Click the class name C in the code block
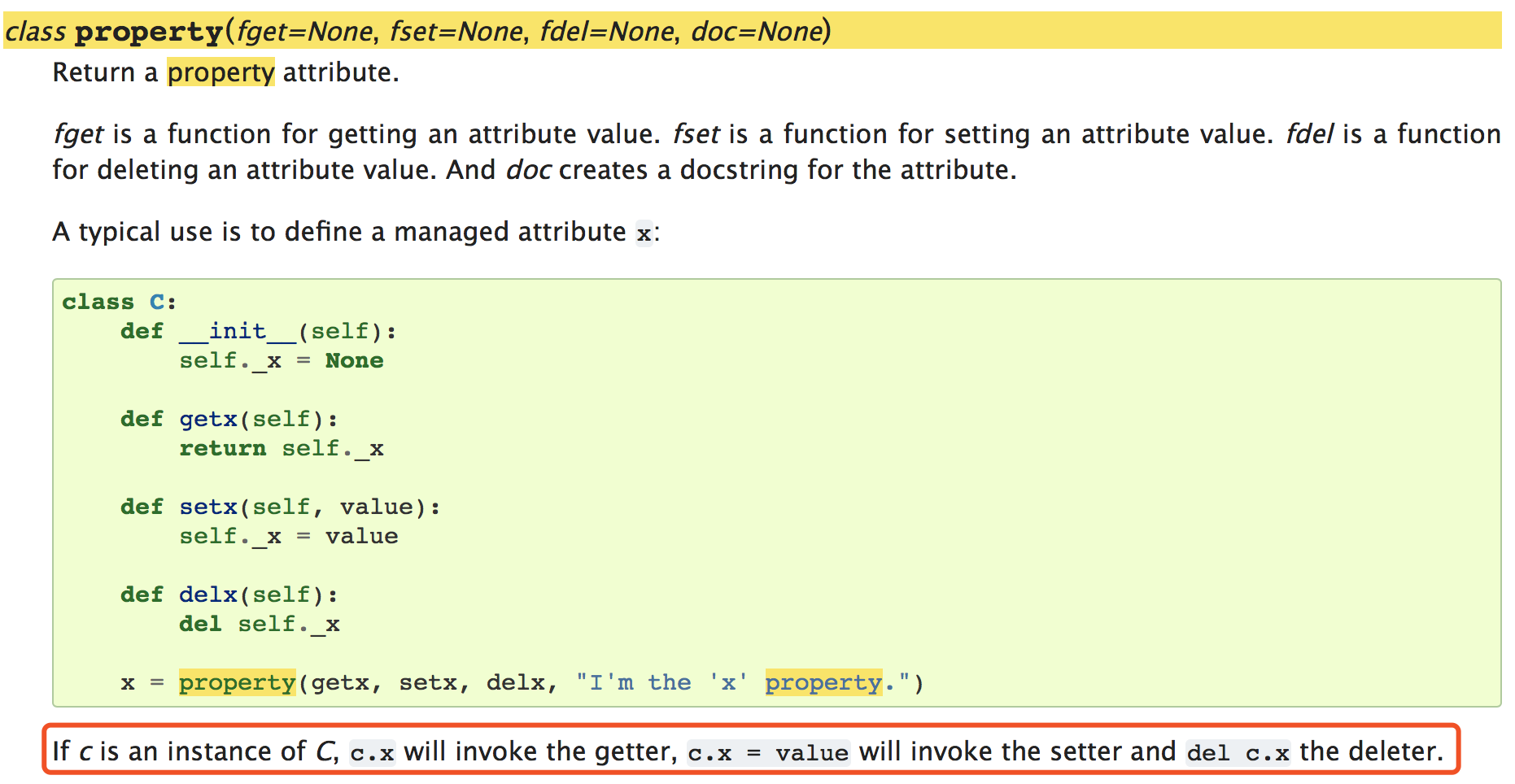Screen dimensions: 1515x784 158,302
